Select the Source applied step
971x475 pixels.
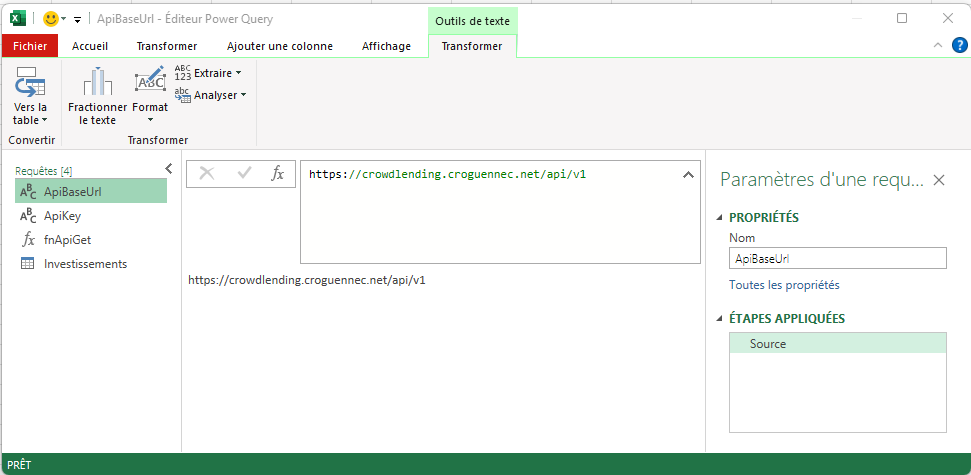(838, 344)
